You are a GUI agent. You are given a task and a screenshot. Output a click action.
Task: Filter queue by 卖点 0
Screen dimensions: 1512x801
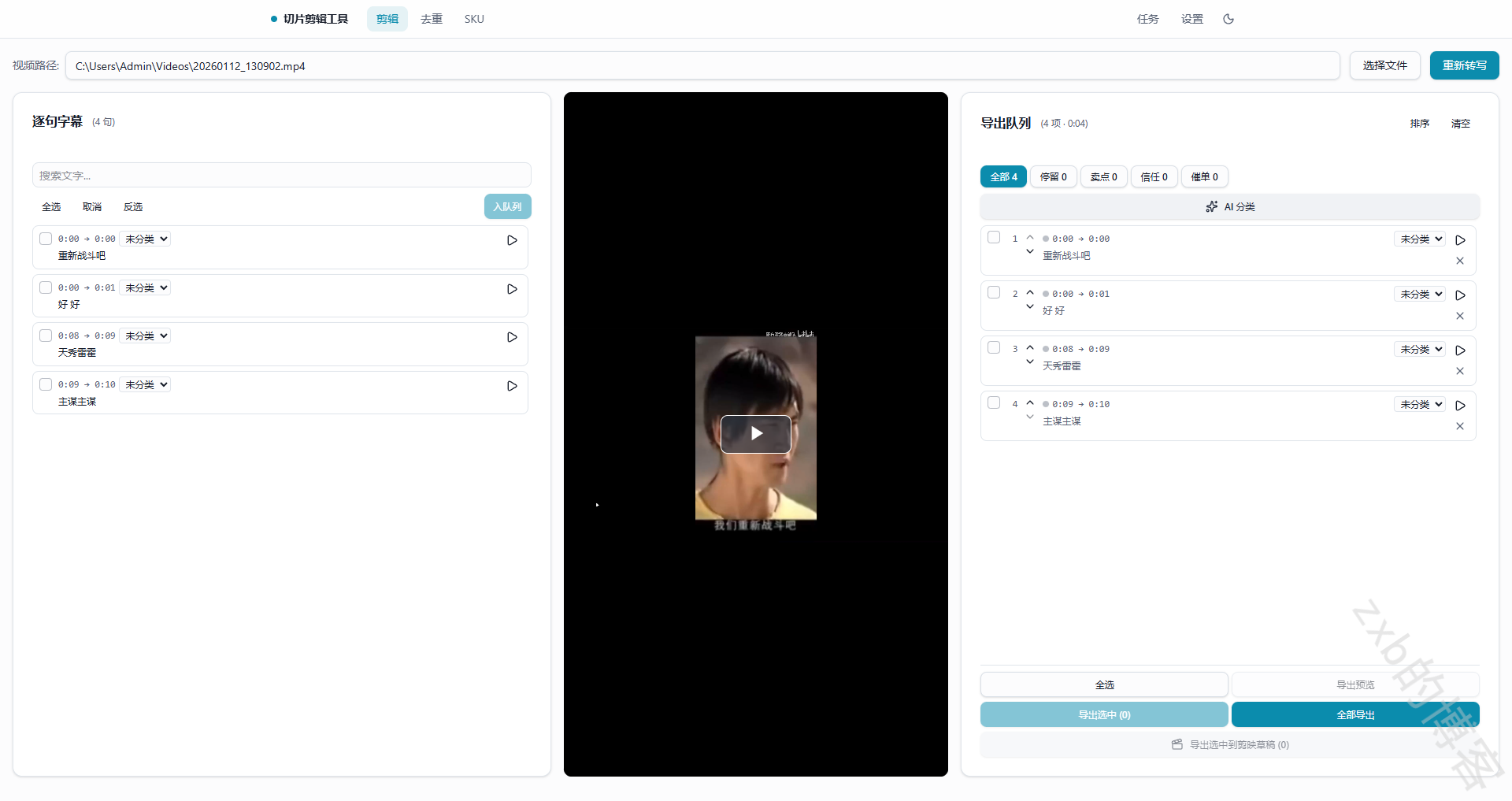(1104, 176)
